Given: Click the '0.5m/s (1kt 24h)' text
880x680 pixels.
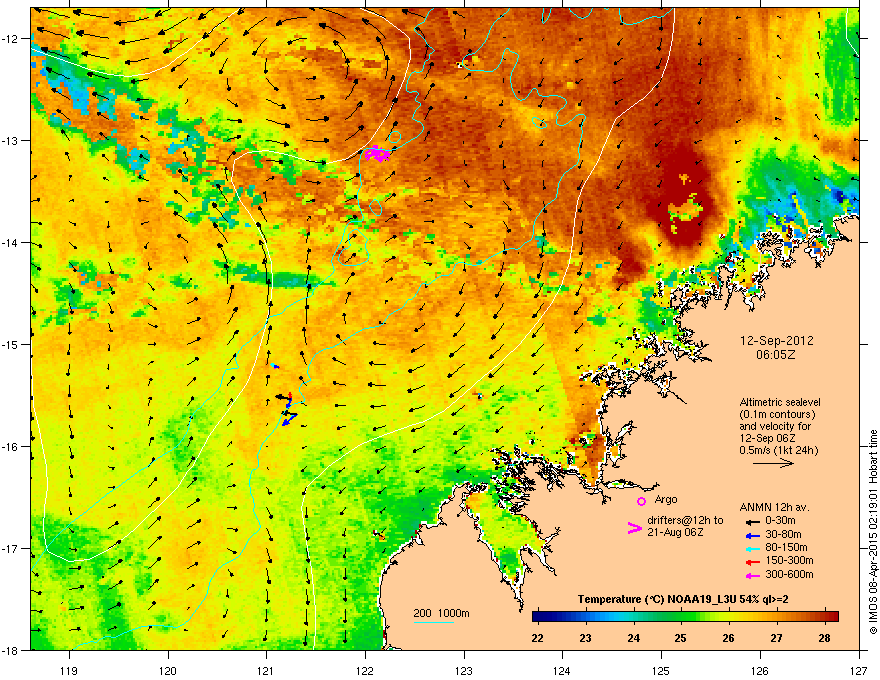Looking at the screenshot, I should point(778,450).
